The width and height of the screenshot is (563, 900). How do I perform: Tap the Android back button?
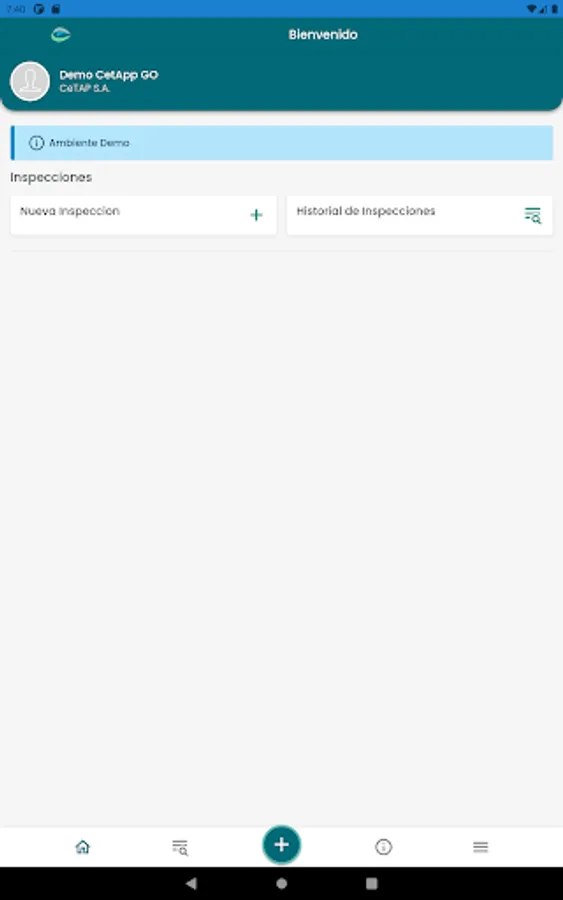(x=191, y=883)
